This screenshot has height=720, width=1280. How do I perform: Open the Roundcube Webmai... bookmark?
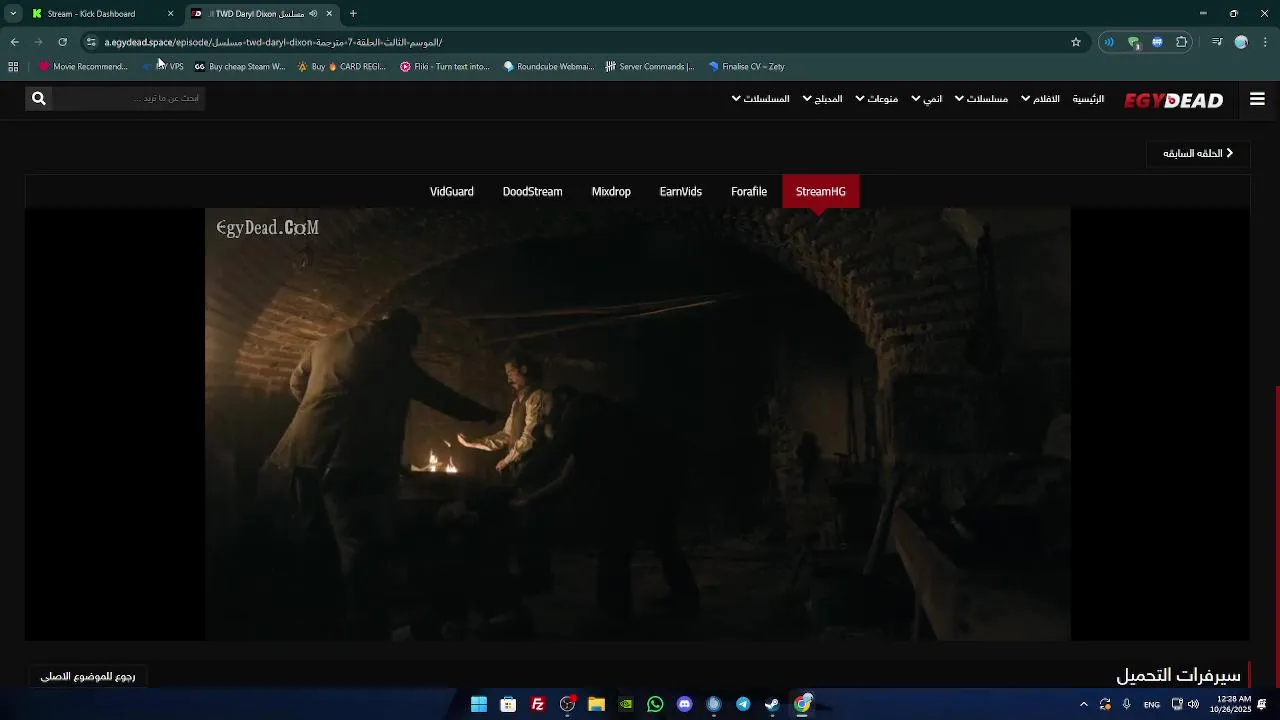point(548,67)
